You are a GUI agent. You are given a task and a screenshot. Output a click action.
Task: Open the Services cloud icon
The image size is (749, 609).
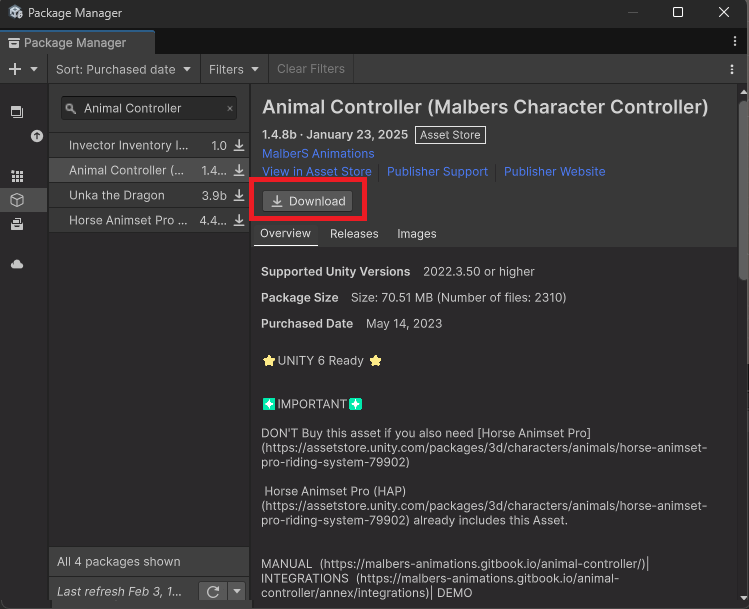[17, 264]
